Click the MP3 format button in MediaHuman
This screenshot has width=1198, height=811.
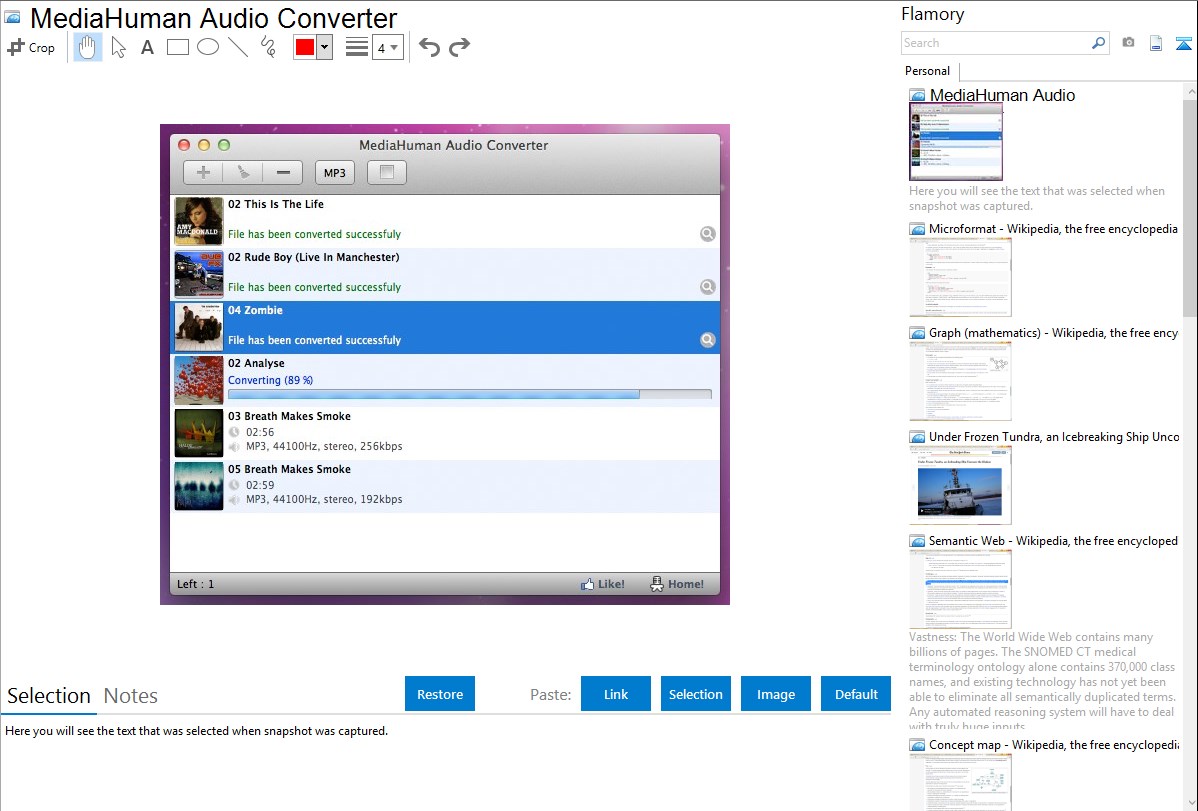[335, 173]
